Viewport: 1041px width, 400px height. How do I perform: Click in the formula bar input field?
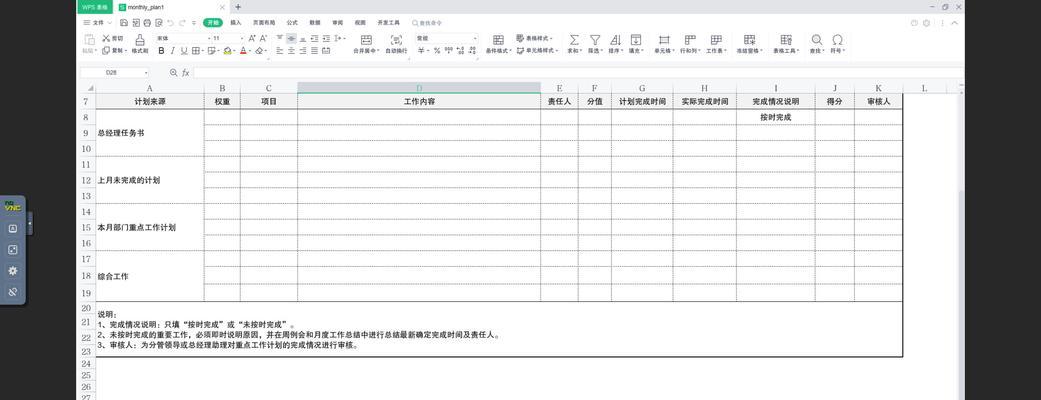click(578, 72)
